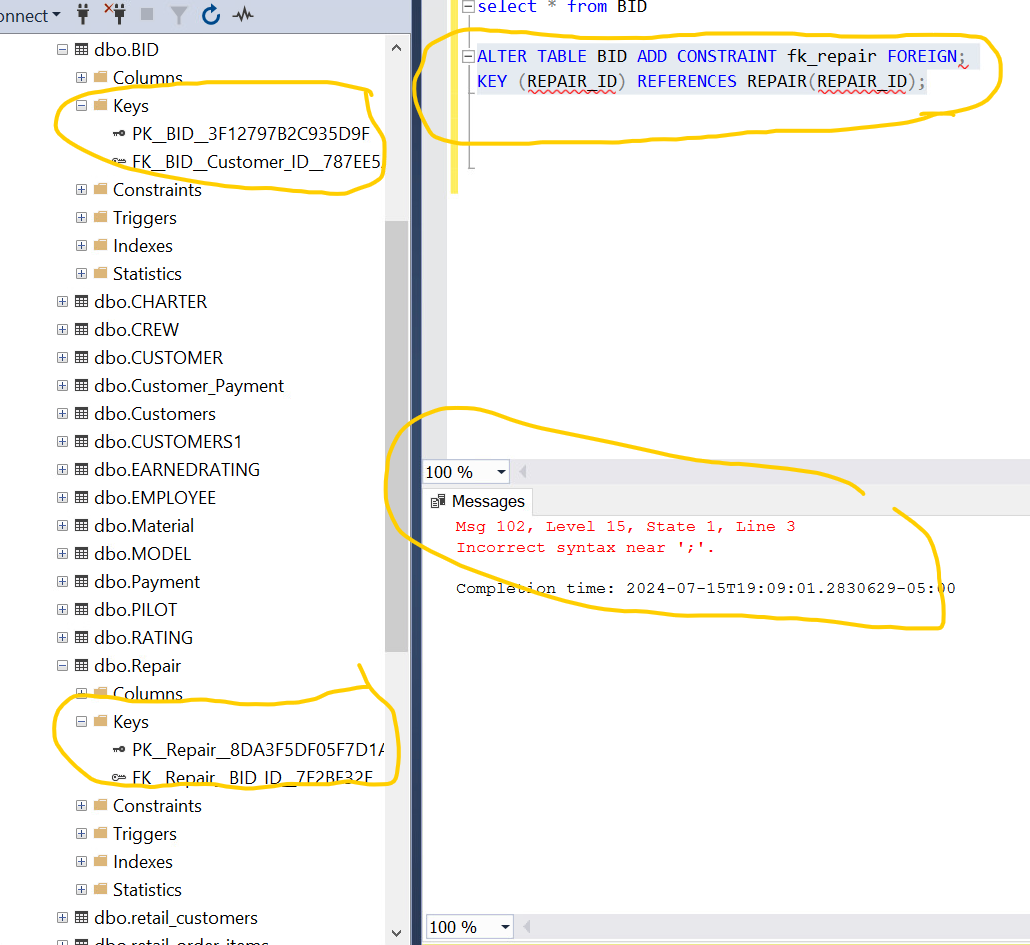Open Activity Monitor from the toolbar

240,15
